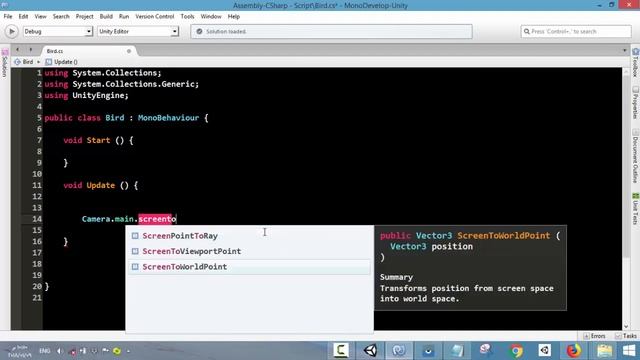Open the Search menu
The image size is (640, 360).
pyautogui.click(x=61, y=16)
